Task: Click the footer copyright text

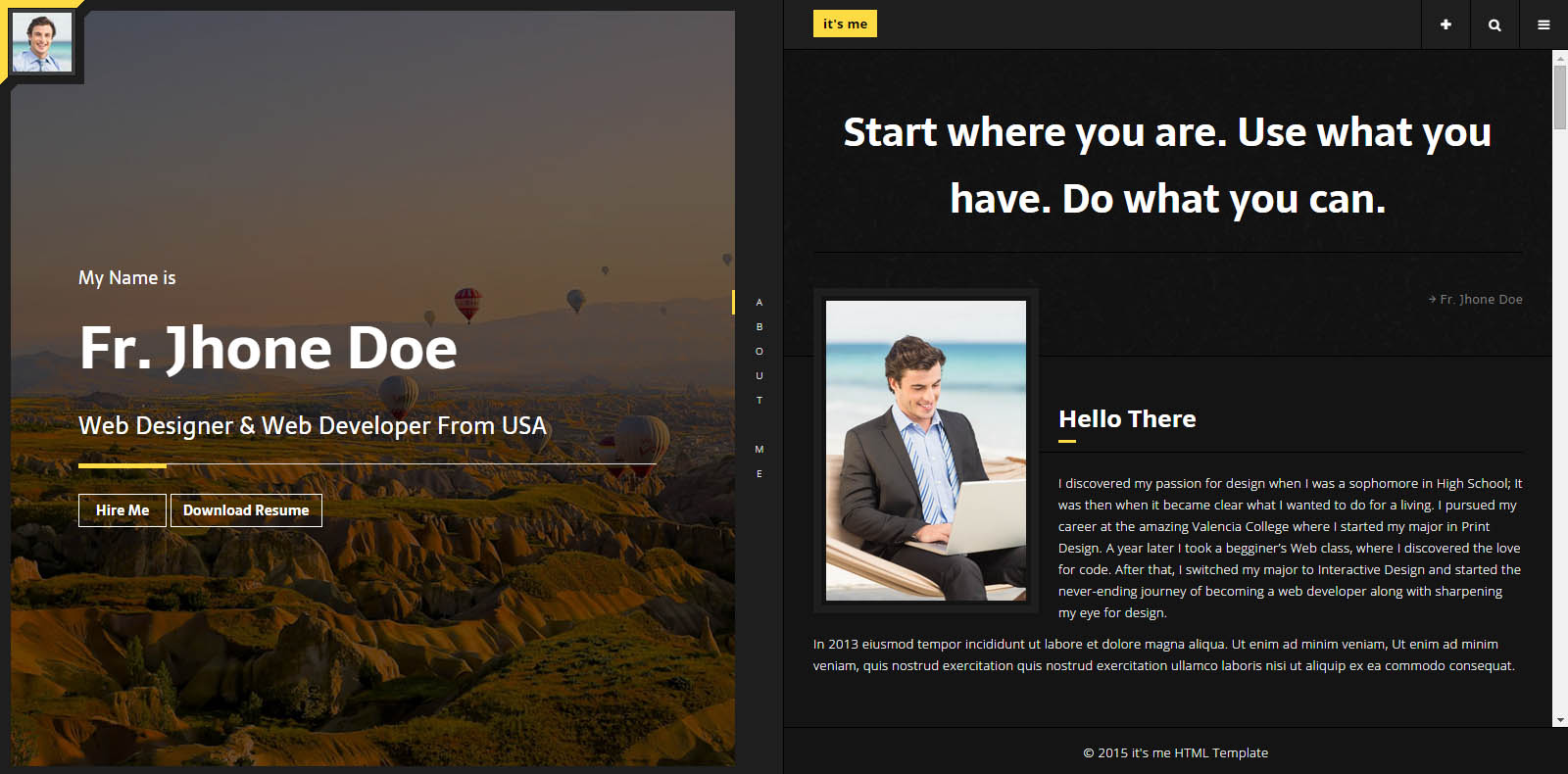Action: (1175, 752)
